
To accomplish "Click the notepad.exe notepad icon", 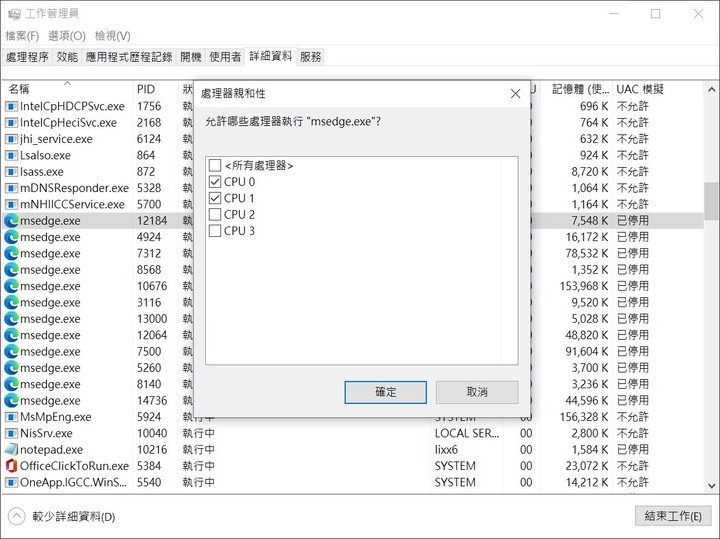I will coord(11,450).
